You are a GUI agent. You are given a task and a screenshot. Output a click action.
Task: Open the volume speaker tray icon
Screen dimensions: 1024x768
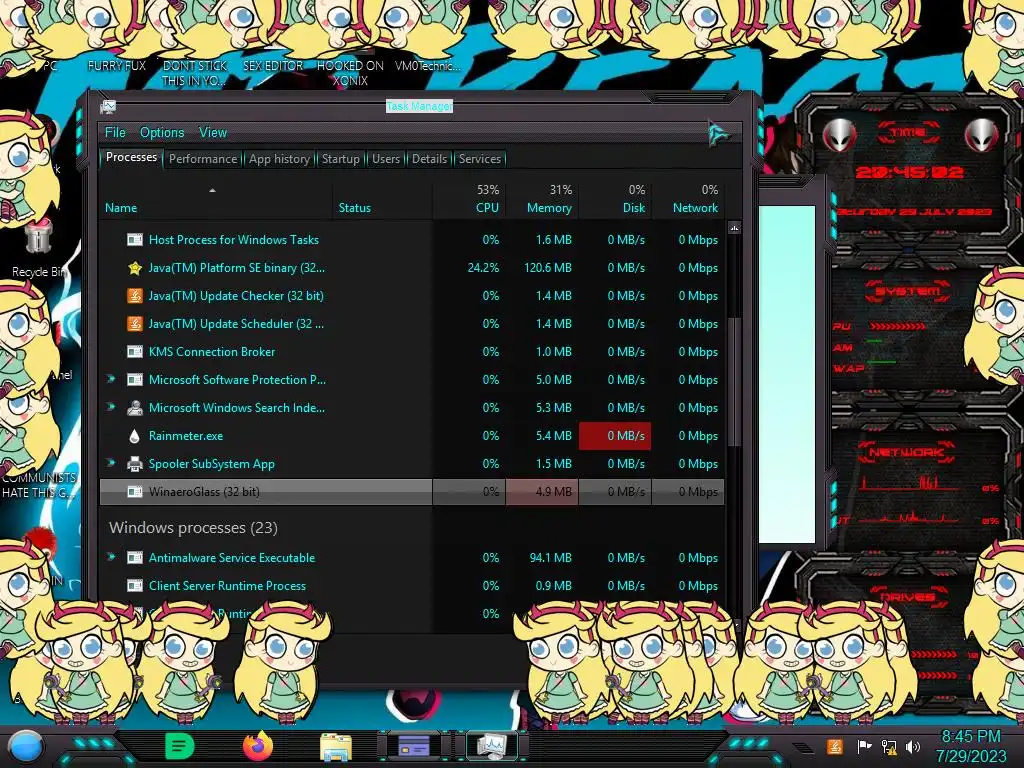[912, 746]
